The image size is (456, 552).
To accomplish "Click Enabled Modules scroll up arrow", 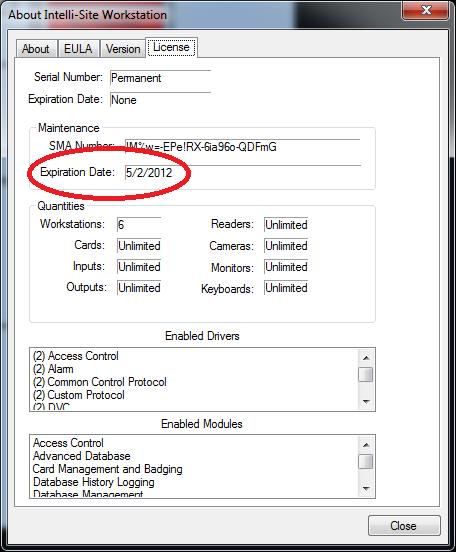I will coord(366,445).
